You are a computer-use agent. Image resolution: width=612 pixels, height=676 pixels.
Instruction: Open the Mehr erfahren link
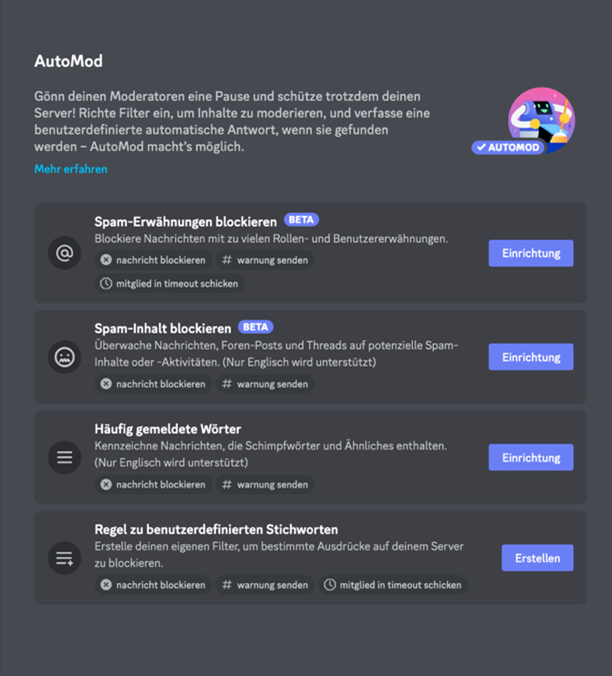[71, 169]
